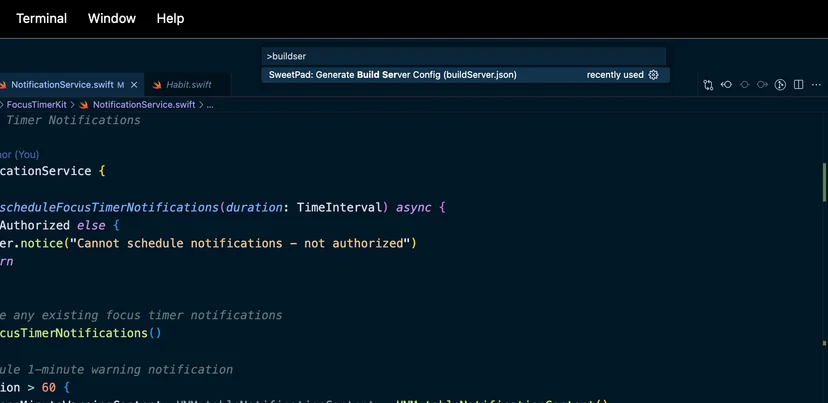Click the 'Timer Notifications' comment line
This screenshot has width=828, height=403.
pyautogui.click(x=73, y=120)
